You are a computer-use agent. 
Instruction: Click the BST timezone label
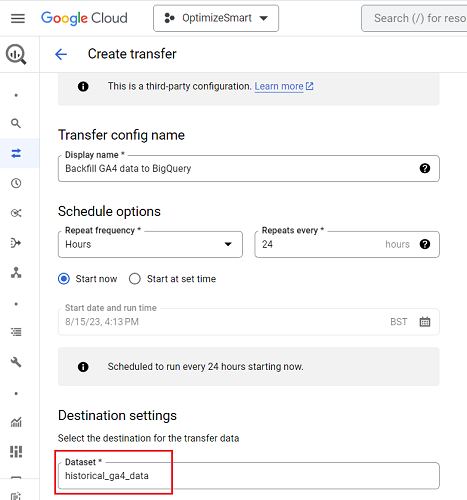[399, 322]
